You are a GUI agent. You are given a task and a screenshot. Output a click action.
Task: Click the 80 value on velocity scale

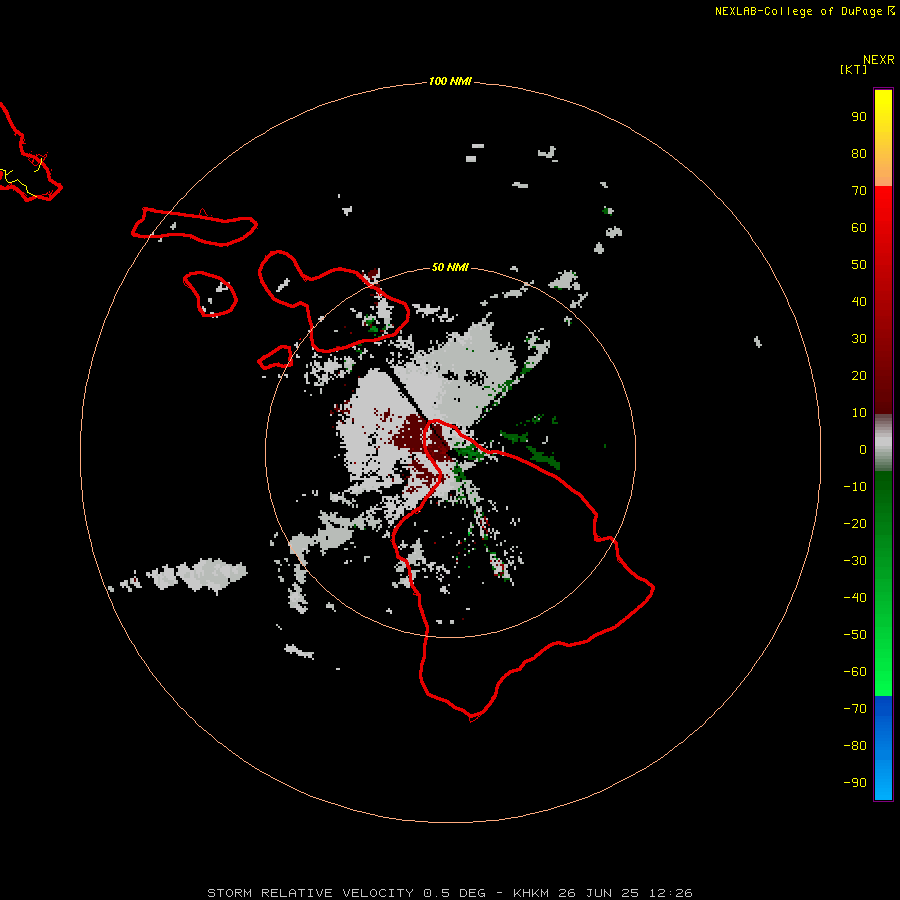tap(859, 154)
